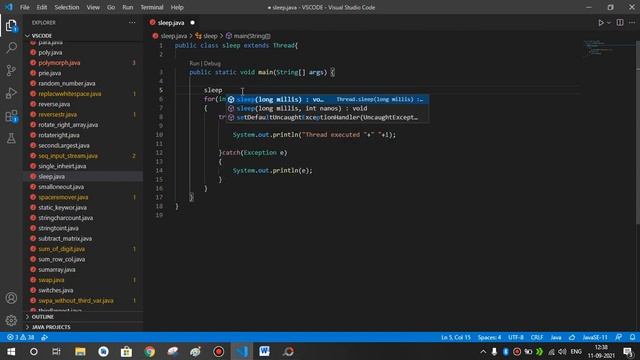Open the Manage gear in activity bar
Image resolution: width=640 pixels, height=360 pixels.
pyautogui.click(x=11, y=320)
